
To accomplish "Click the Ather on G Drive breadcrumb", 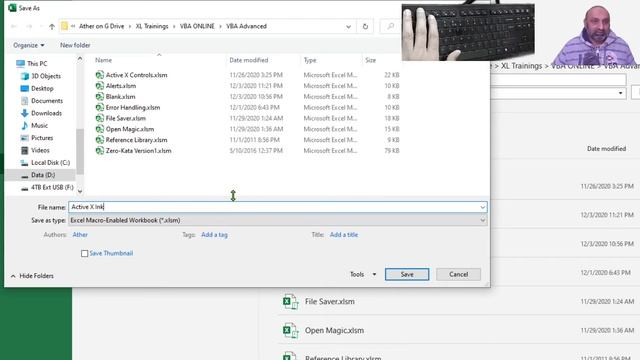I will 101,26.
